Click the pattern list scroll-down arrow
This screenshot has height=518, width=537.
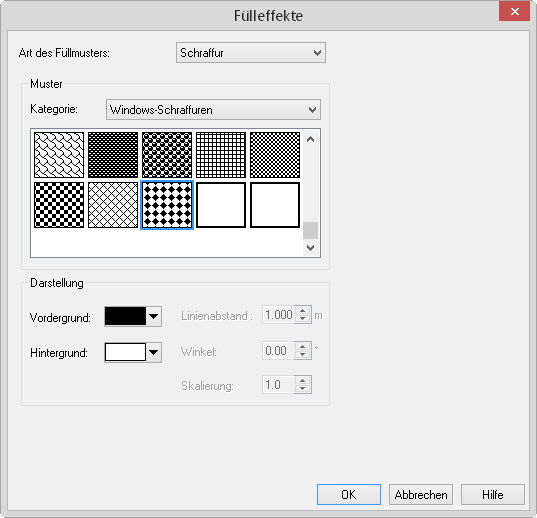(311, 248)
